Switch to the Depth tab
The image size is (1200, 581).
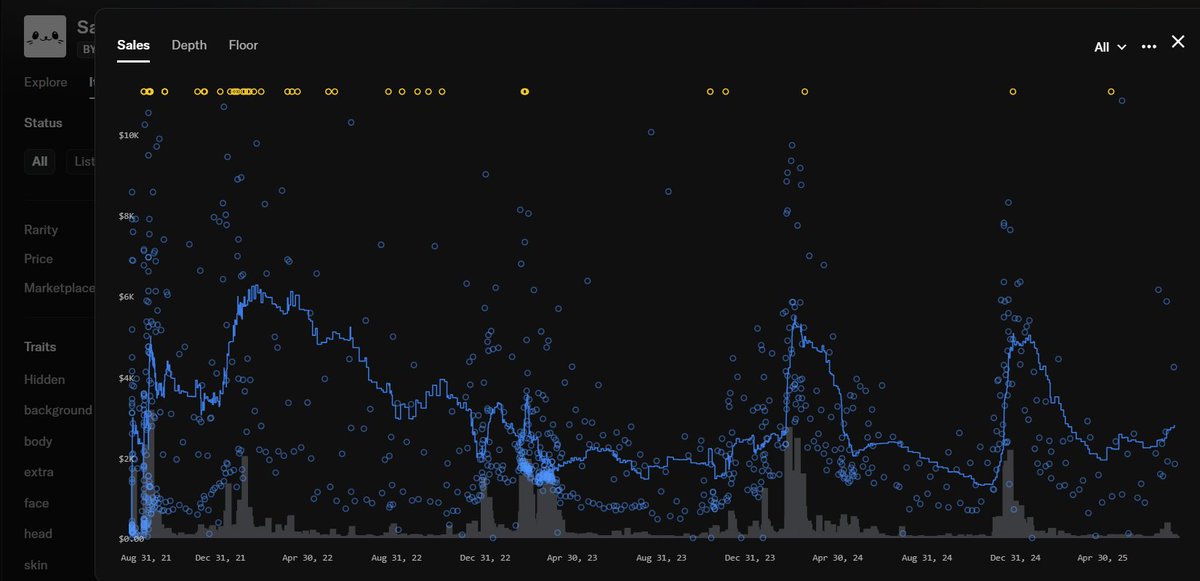(x=188, y=45)
